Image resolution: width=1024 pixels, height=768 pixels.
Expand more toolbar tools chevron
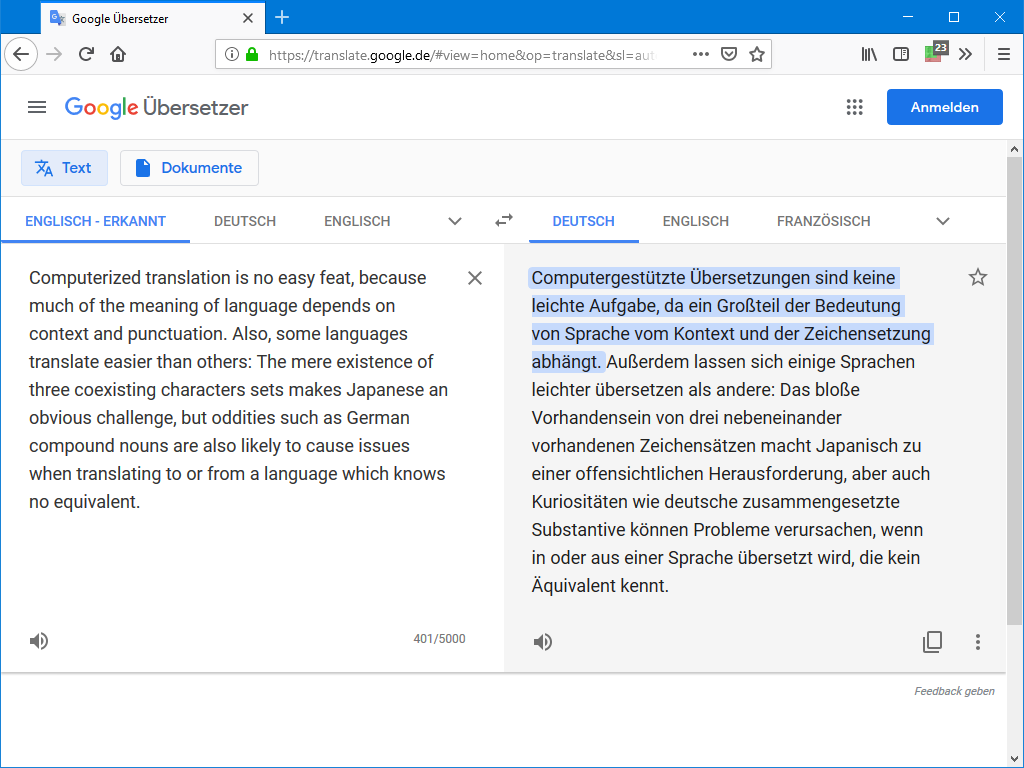(966, 54)
